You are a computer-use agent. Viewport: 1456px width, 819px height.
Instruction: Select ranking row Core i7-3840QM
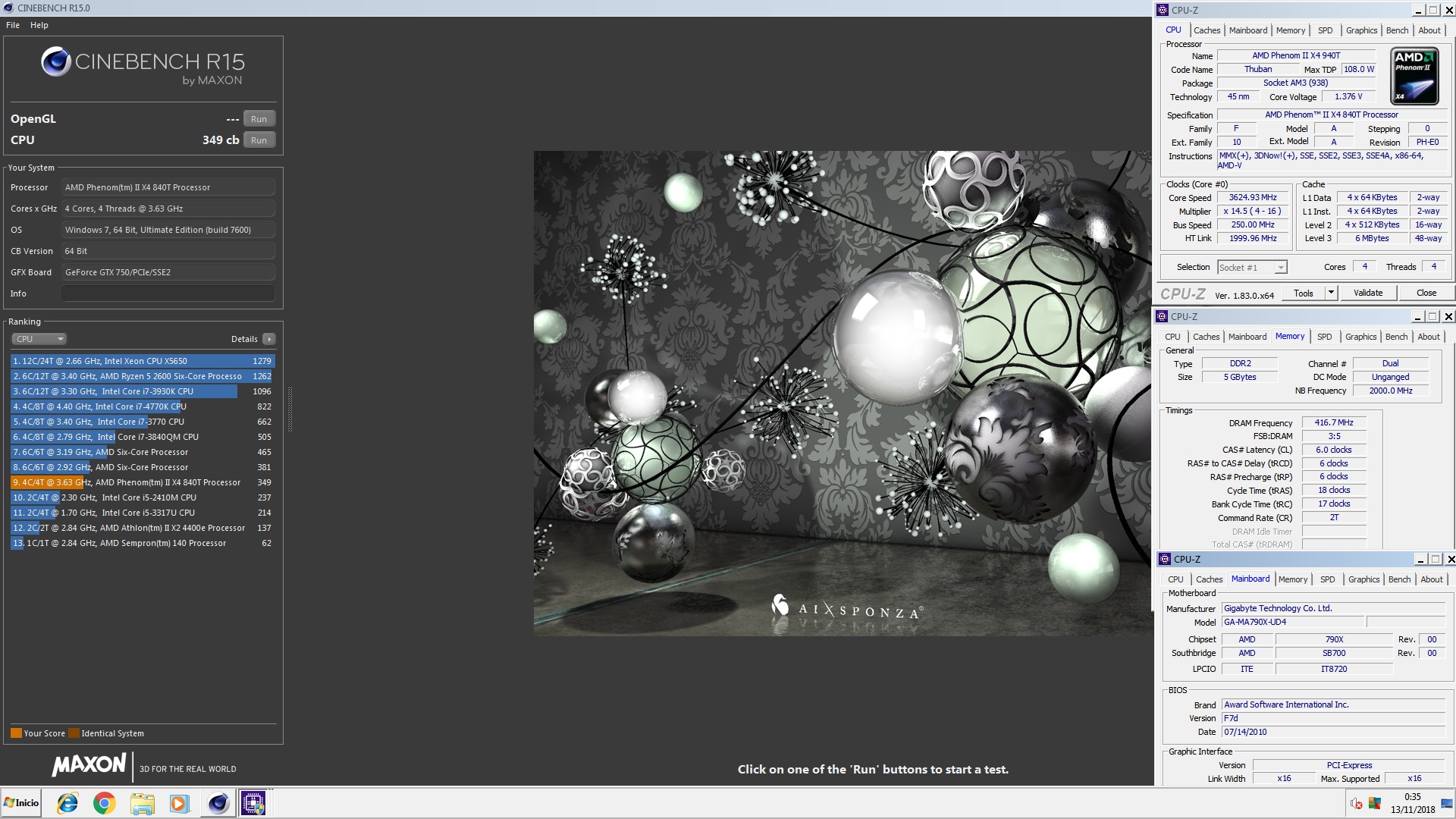click(143, 437)
